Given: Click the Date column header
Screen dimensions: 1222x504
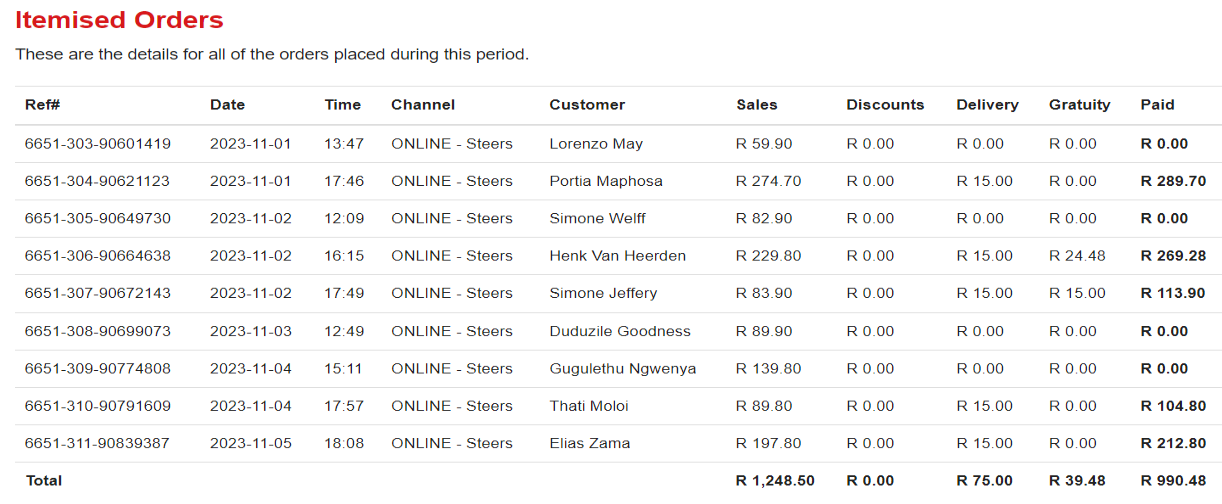Looking at the screenshot, I should 227,105.
